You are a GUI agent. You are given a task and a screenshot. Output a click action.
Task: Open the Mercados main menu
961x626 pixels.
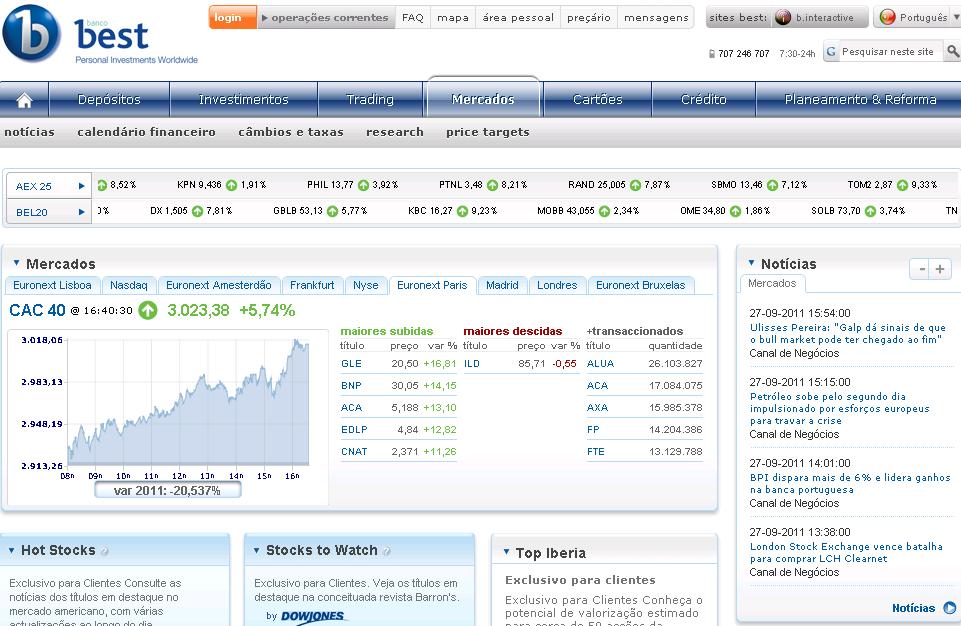tap(483, 99)
